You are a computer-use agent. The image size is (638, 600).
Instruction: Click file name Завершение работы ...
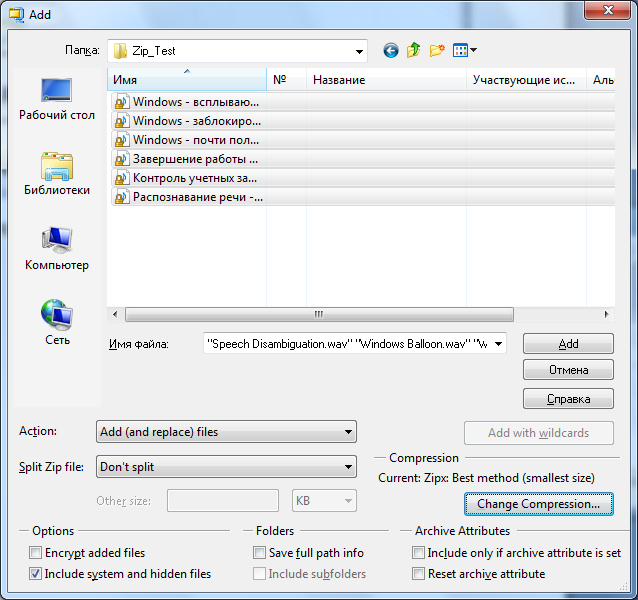pyautogui.click(x=195, y=159)
